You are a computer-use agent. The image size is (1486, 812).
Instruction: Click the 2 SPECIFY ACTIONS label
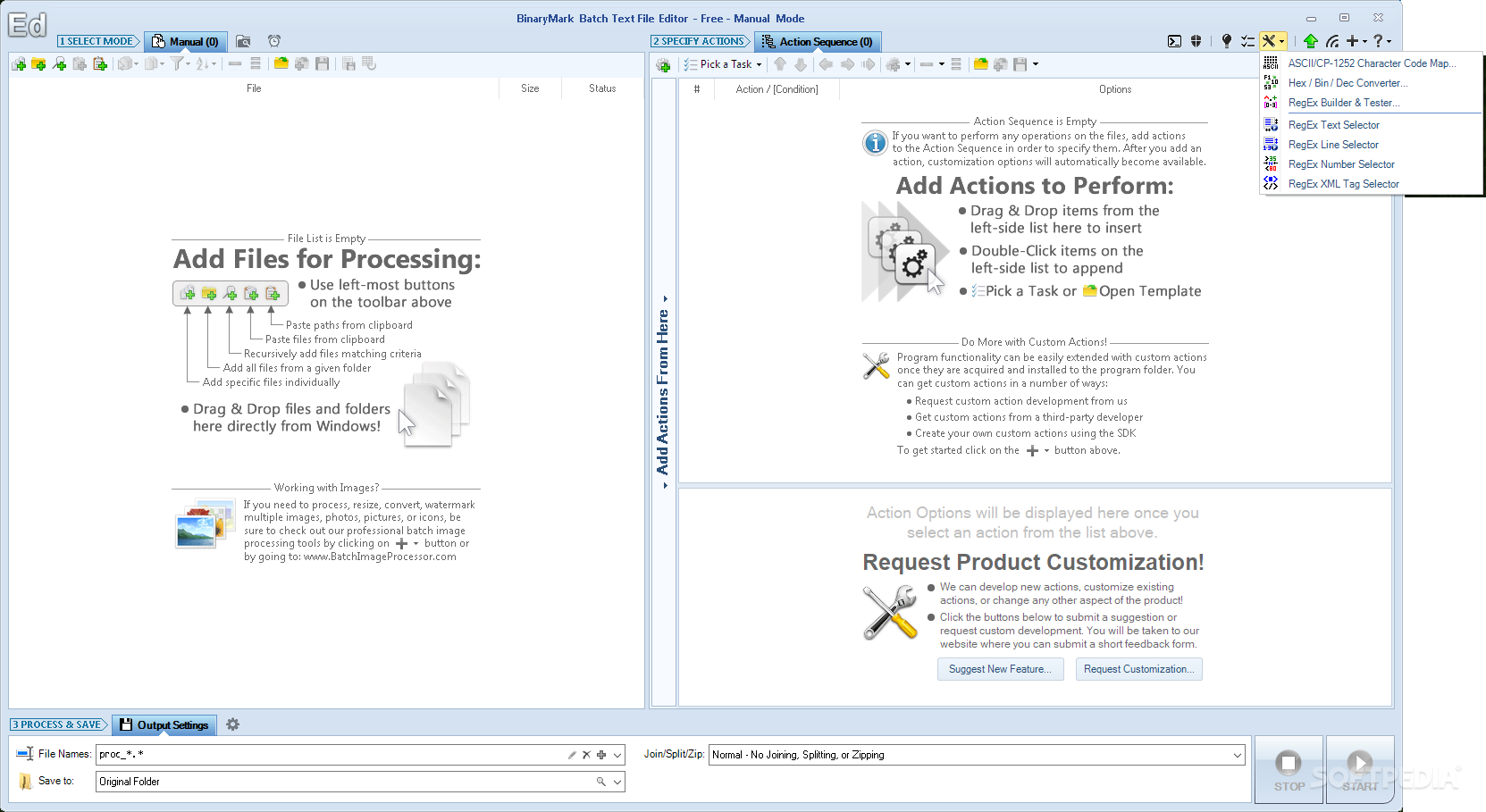(701, 41)
